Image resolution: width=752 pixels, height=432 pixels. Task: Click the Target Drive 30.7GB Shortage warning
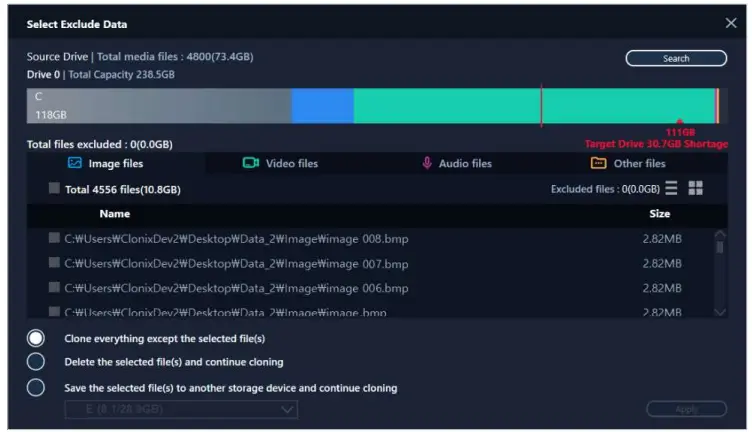click(x=656, y=144)
